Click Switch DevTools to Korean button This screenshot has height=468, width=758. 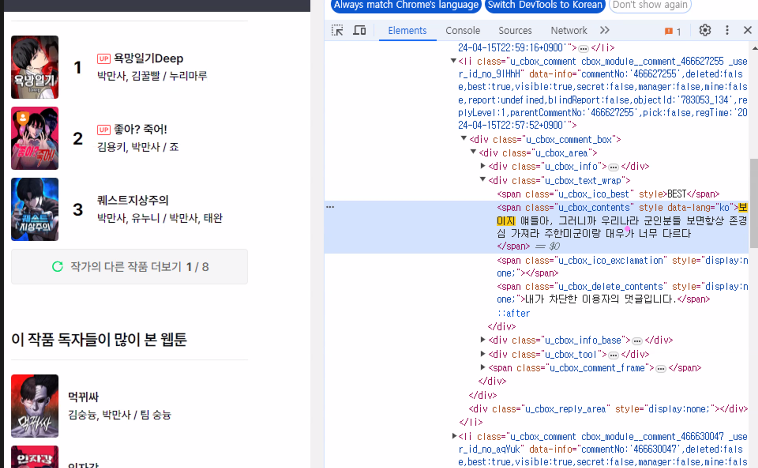tap(545, 5)
